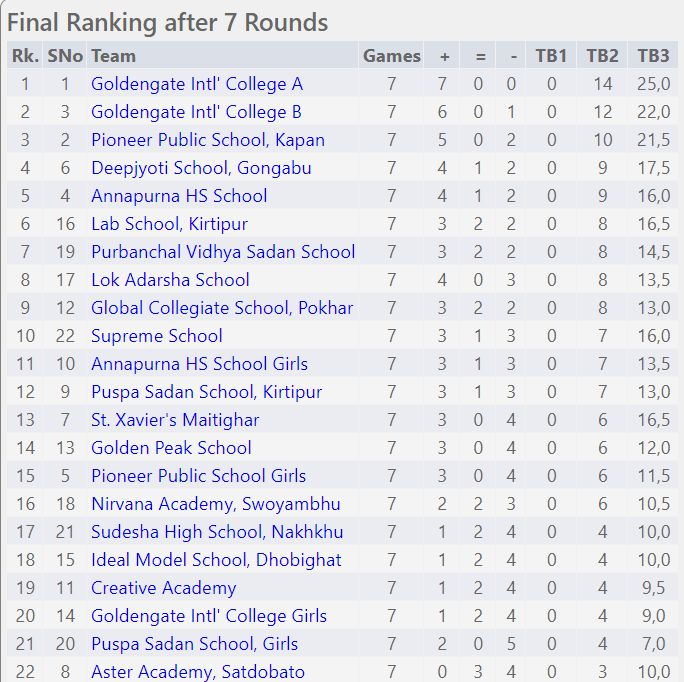Open Goldengate Intl' College Girls link
The height and width of the screenshot is (682, 684).
point(209,616)
